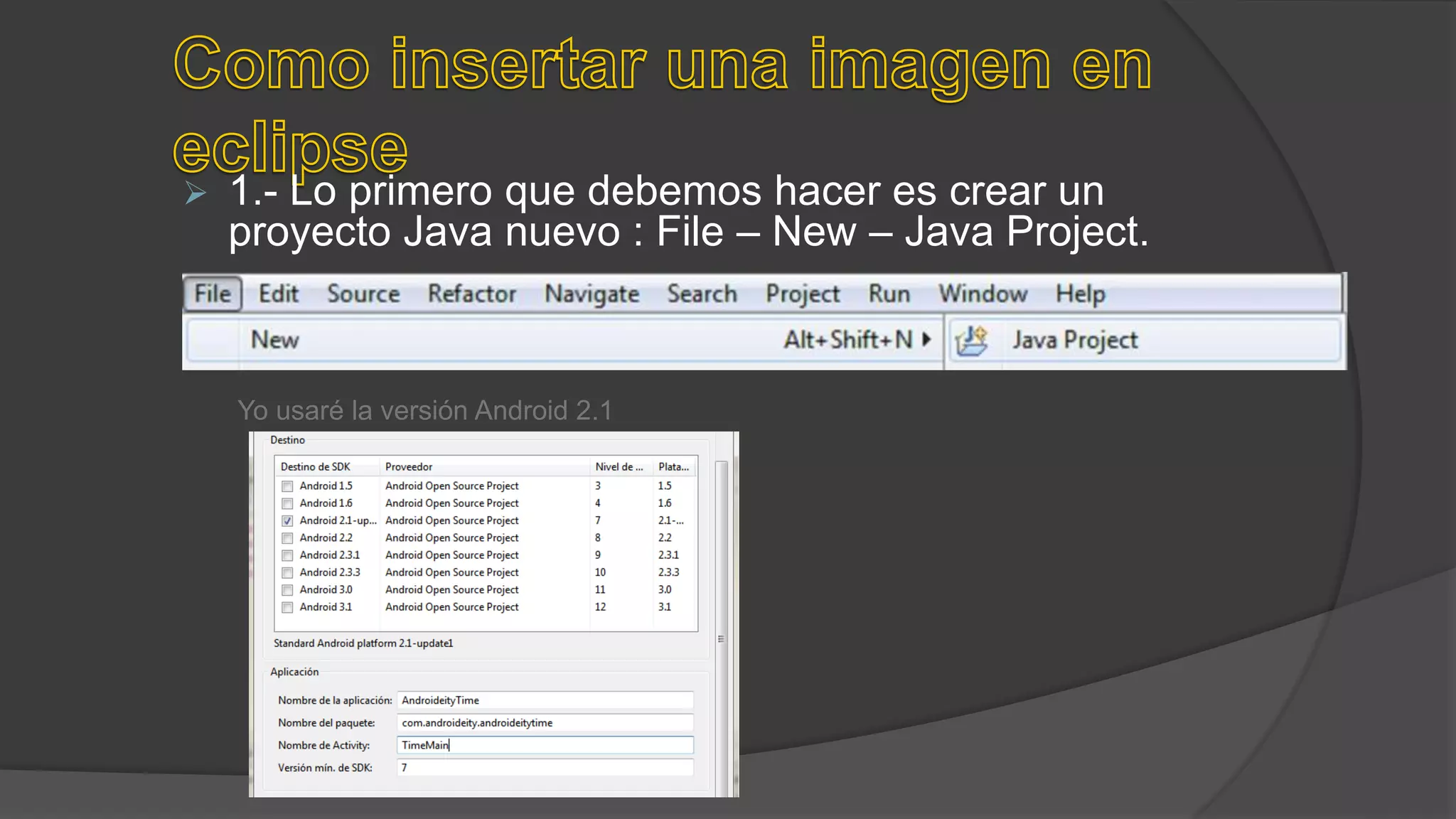Check the Android 2.3.1 checkbox

(x=287, y=555)
